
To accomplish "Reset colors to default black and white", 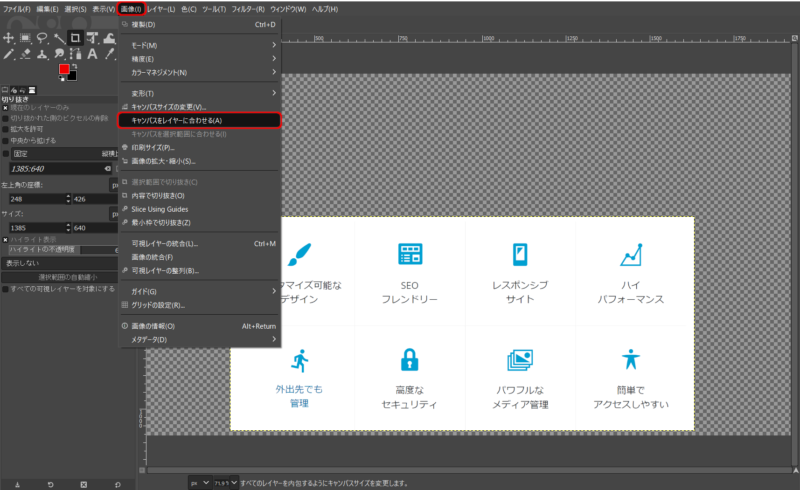I will (x=62, y=78).
